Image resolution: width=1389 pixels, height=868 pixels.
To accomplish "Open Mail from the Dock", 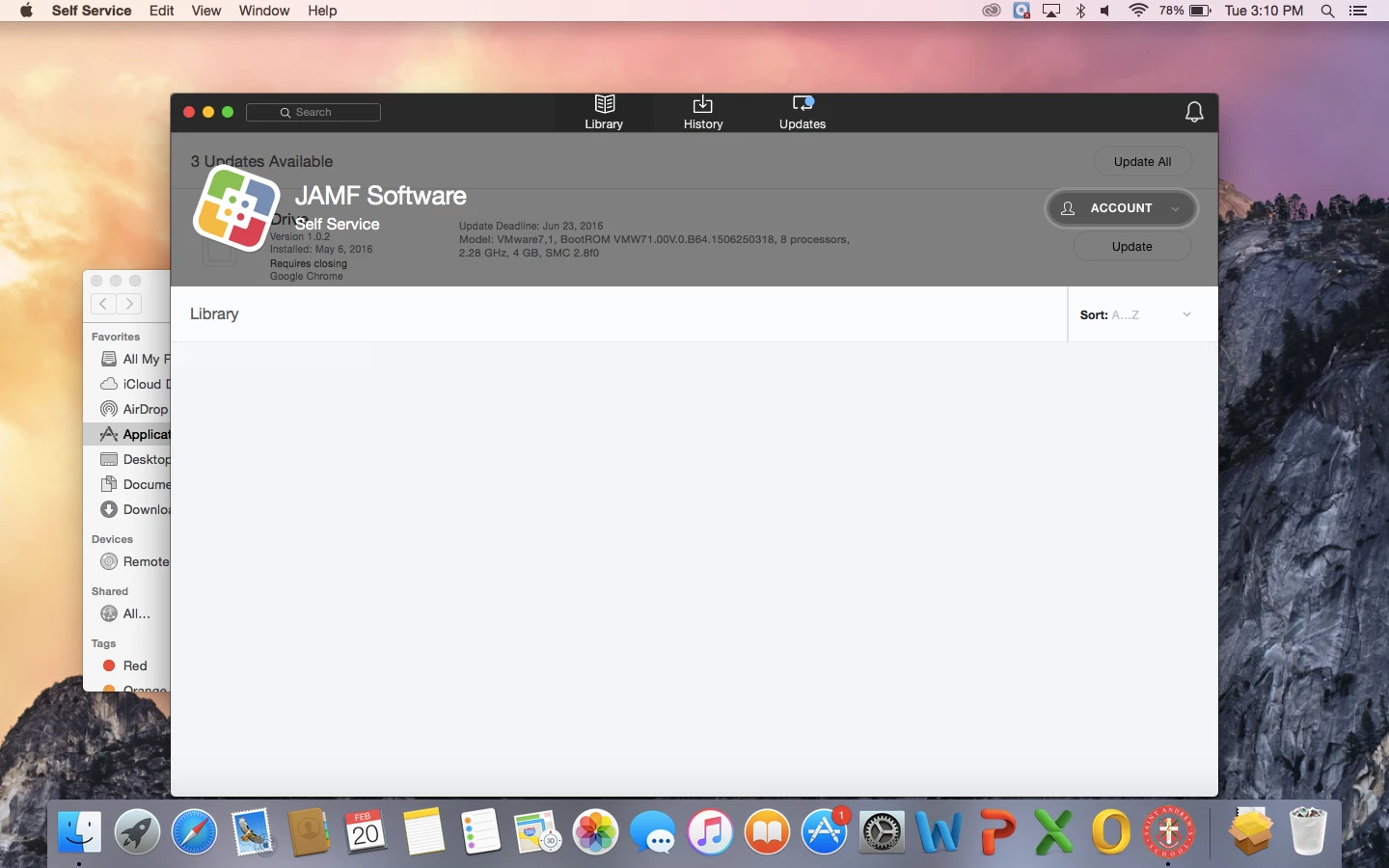I will click(x=252, y=831).
